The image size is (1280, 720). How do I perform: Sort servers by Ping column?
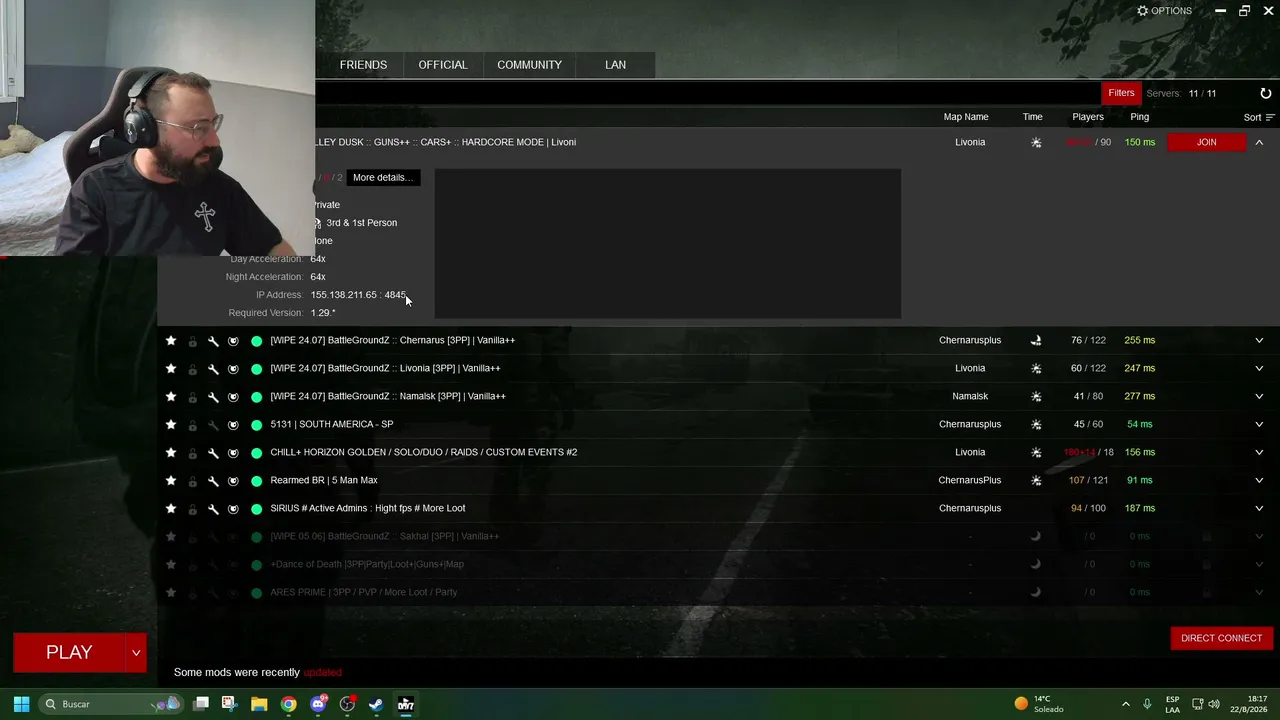coord(1139,117)
